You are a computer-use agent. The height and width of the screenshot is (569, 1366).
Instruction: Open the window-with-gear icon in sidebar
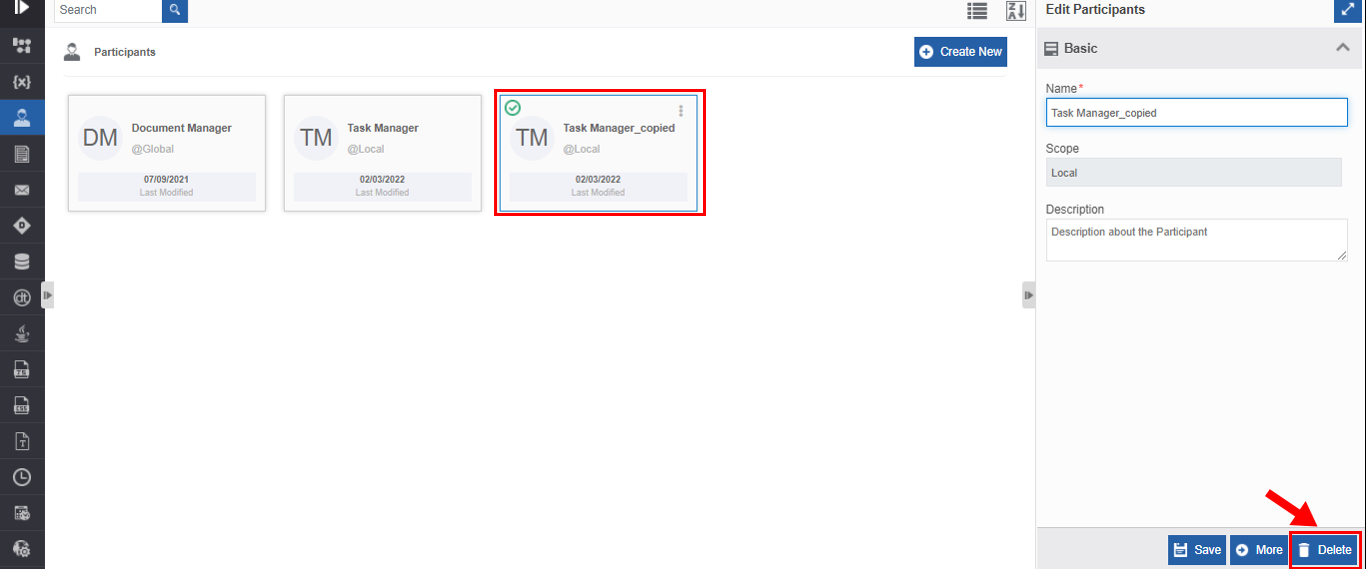tap(21, 513)
